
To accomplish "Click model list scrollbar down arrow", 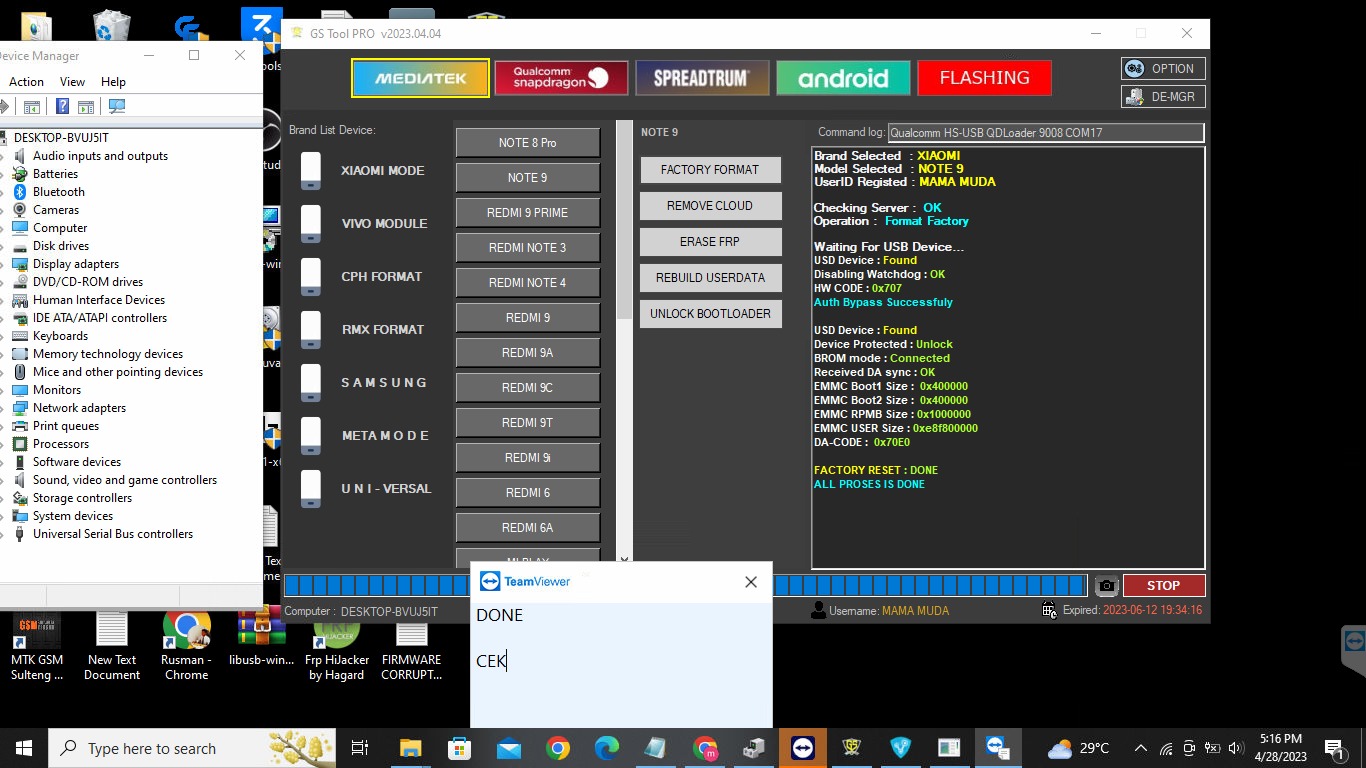I will tap(625, 560).
